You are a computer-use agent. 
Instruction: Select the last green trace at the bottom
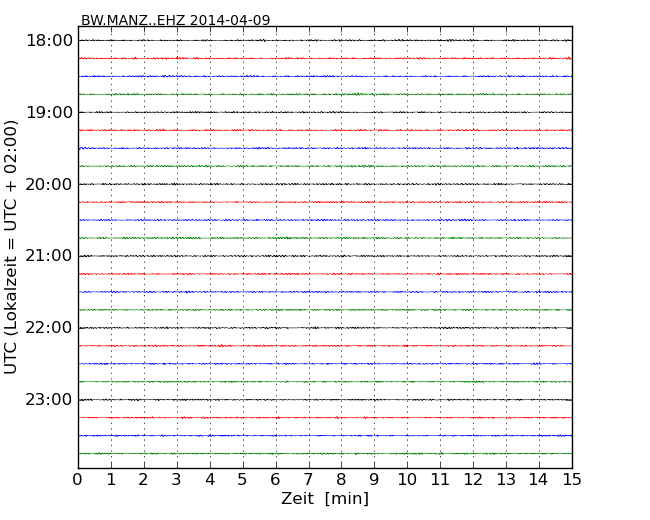325,454
